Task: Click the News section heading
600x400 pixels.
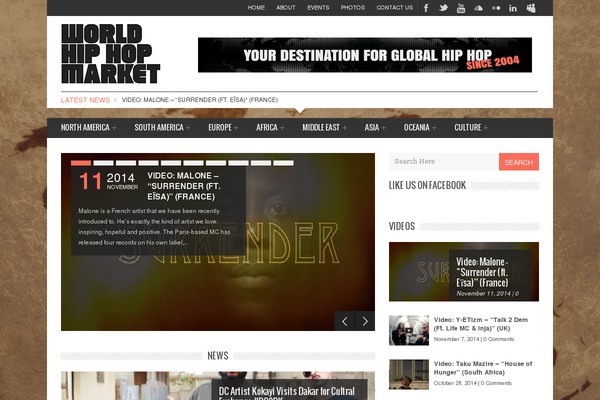Action: [218, 356]
